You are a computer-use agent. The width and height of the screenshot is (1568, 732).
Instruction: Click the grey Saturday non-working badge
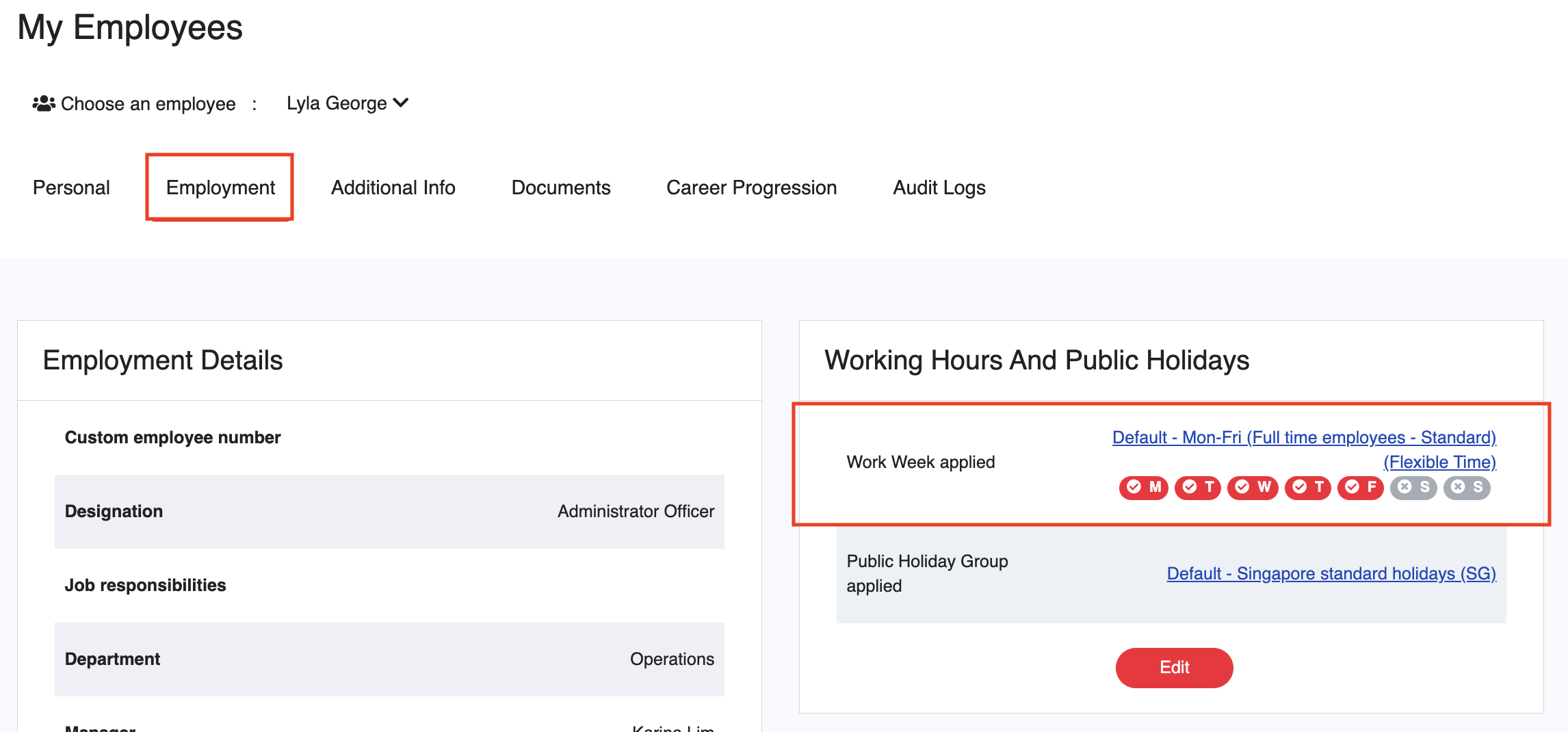coord(1413,487)
